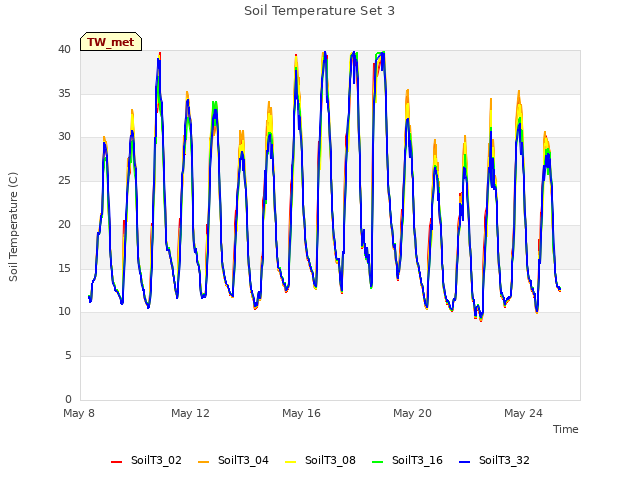Click the May 20 x-axis tick label
The image size is (640, 480).
pyautogui.click(x=412, y=413)
